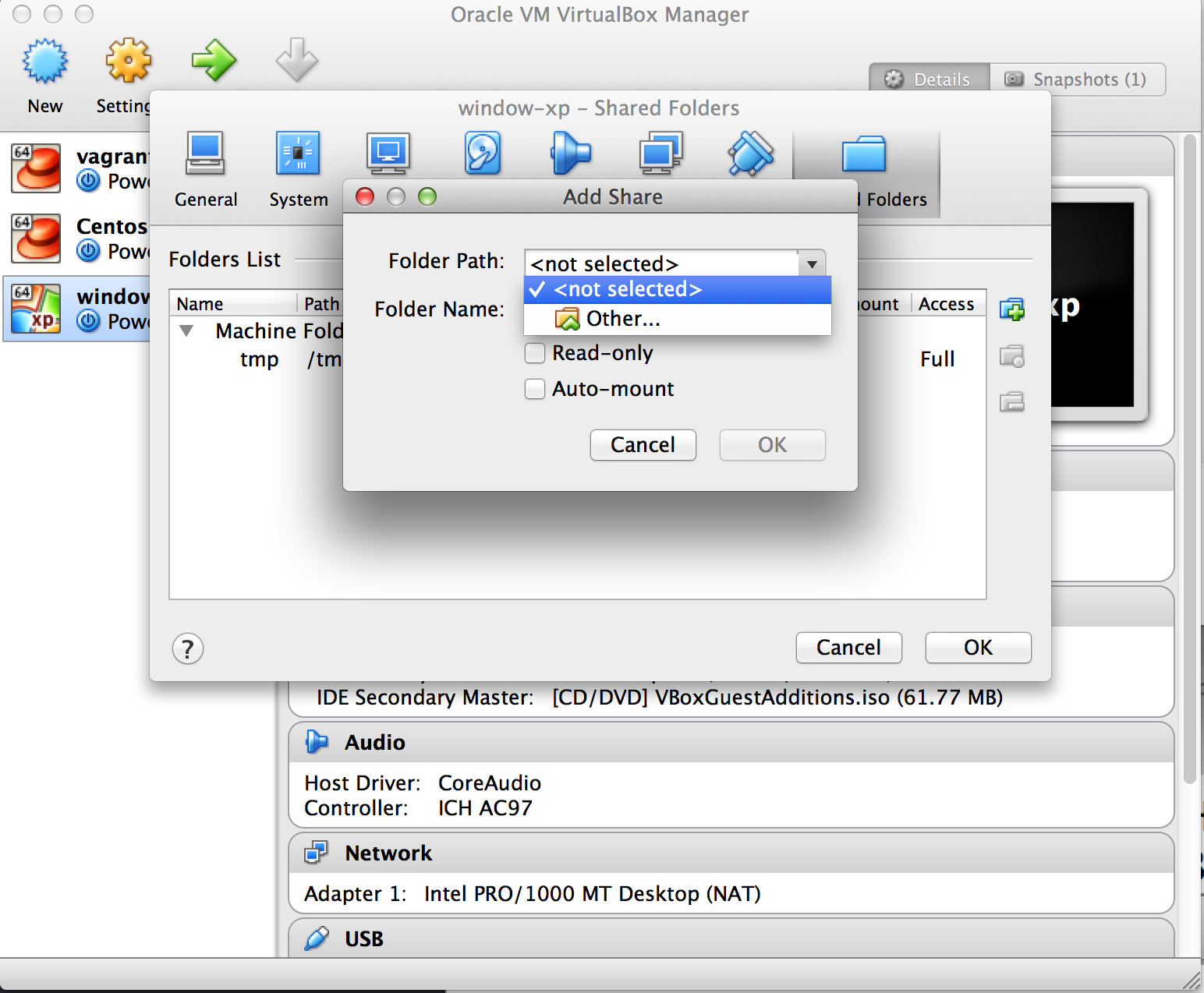Open the Network settings icon

point(661,154)
